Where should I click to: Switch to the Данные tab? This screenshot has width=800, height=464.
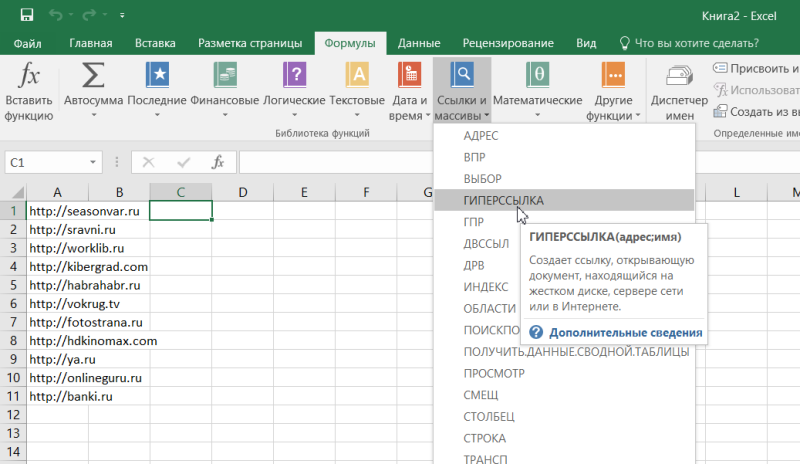(x=419, y=43)
